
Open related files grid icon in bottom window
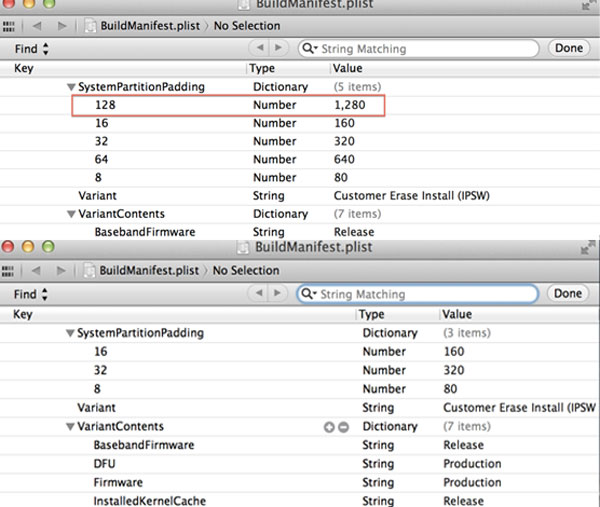[x=10, y=270]
